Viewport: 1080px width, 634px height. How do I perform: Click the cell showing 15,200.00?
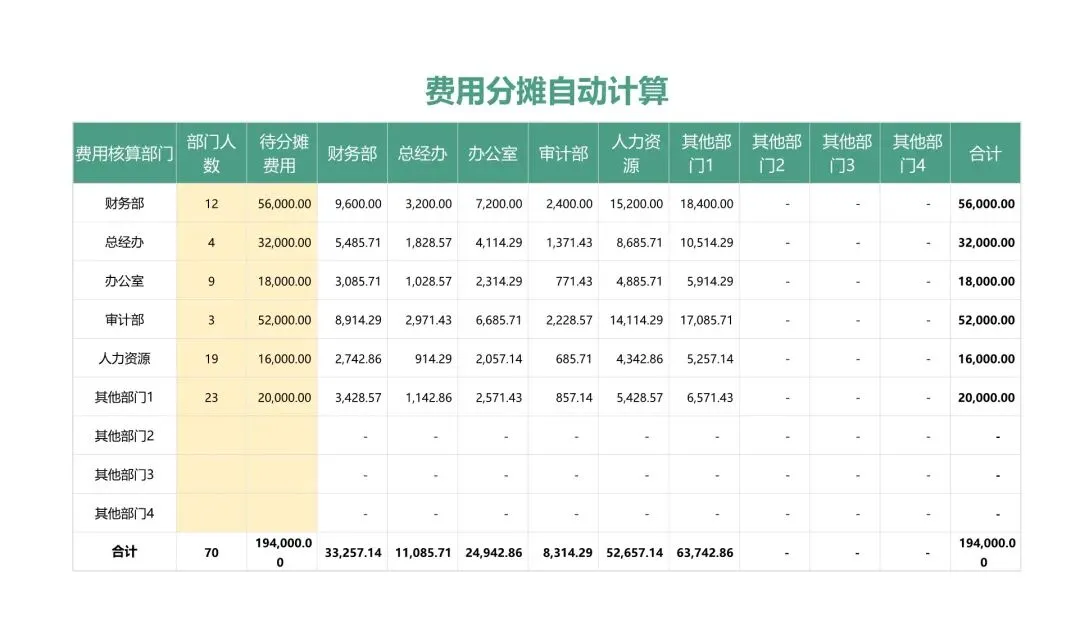[x=634, y=203]
